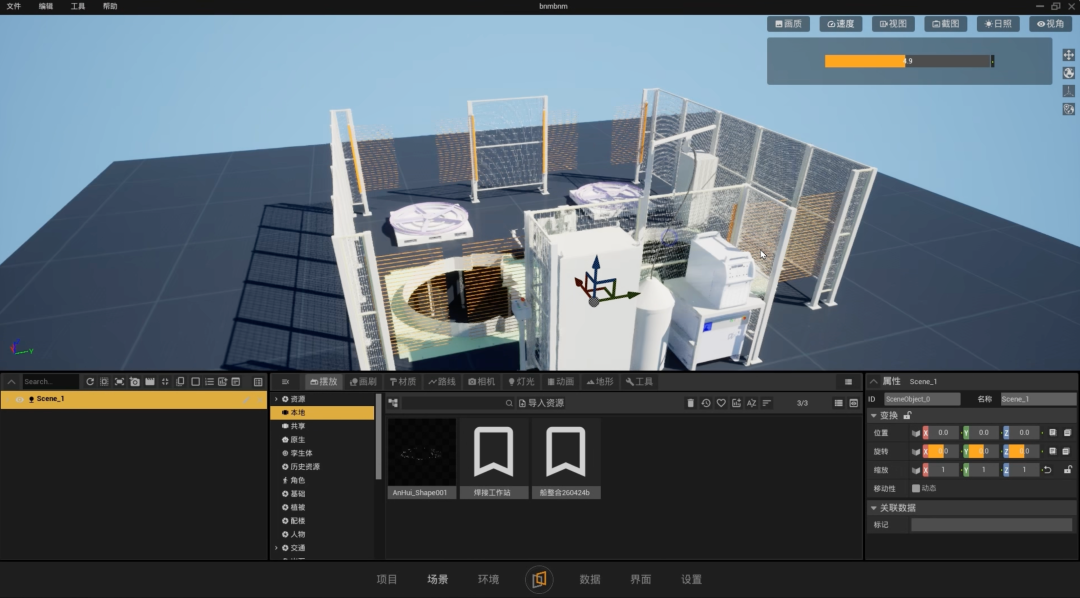1080x598 pixels.
Task: Click the hamburger menu icon in asset tab bar
Action: click(848, 382)
